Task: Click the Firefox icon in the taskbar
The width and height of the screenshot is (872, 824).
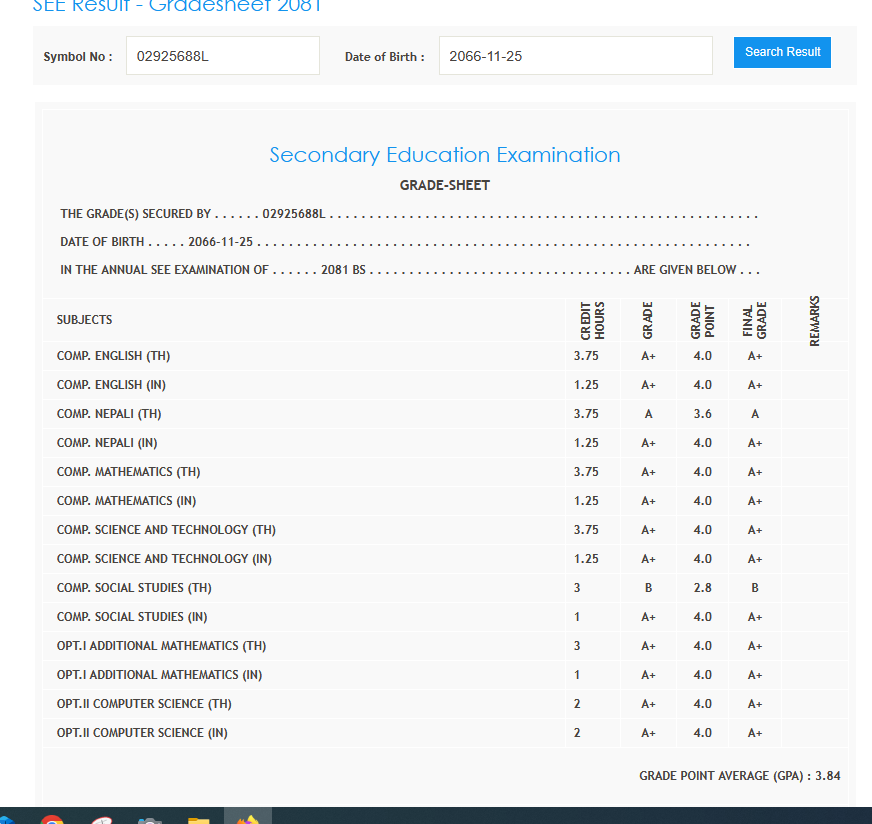Action: tap(246, 819)
